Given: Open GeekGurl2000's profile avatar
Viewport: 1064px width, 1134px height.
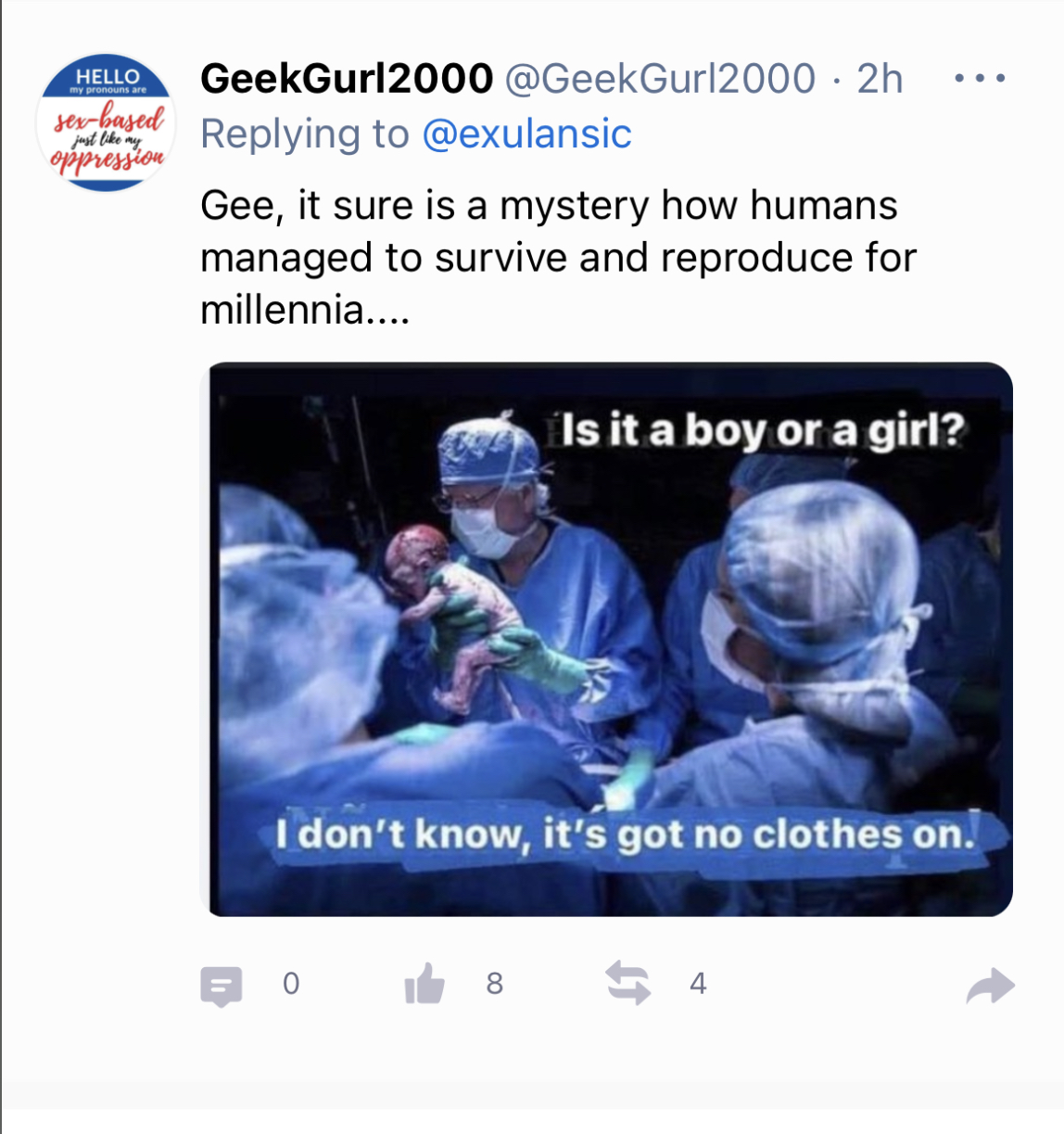Looking at the screenshot, I should pos(106,122).
